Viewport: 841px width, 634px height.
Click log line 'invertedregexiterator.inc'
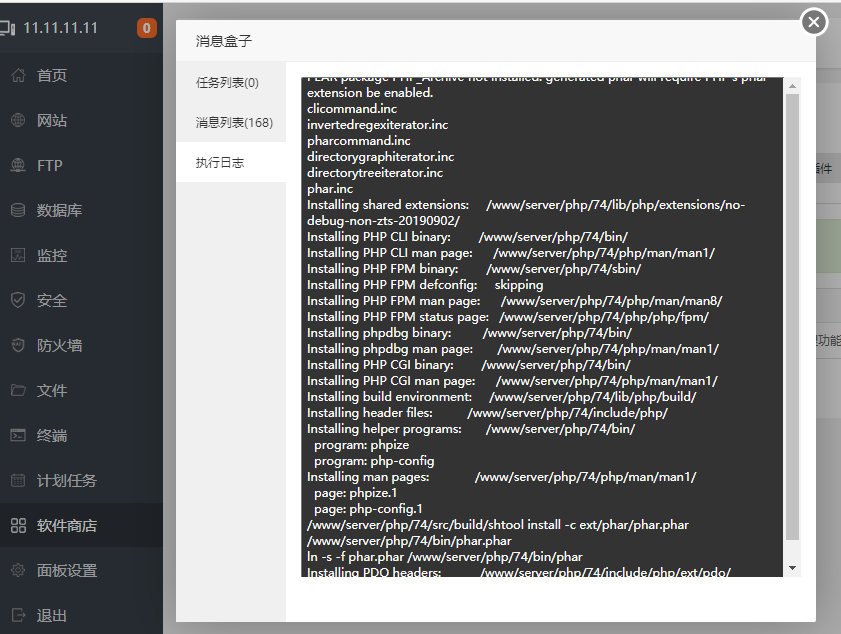point(378,125)
